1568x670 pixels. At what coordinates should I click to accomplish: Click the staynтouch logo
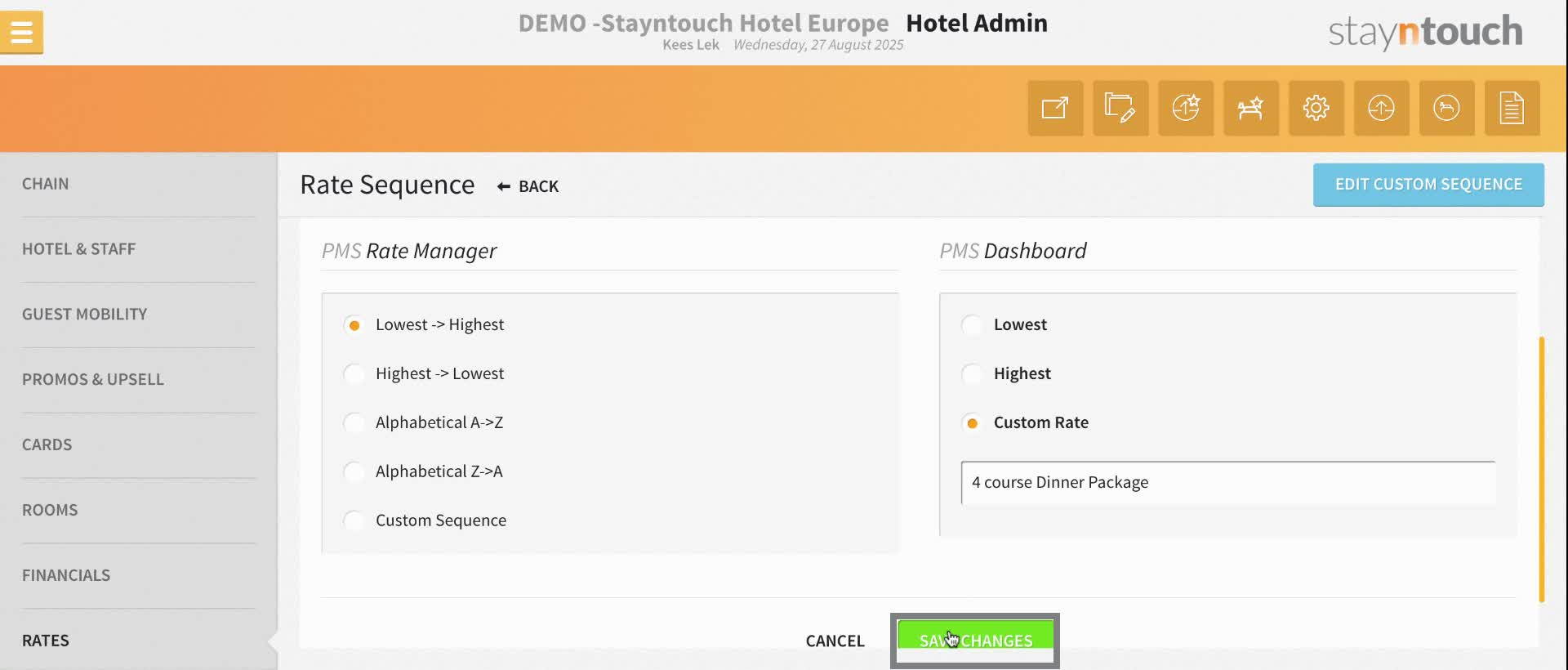[1425, 32]
